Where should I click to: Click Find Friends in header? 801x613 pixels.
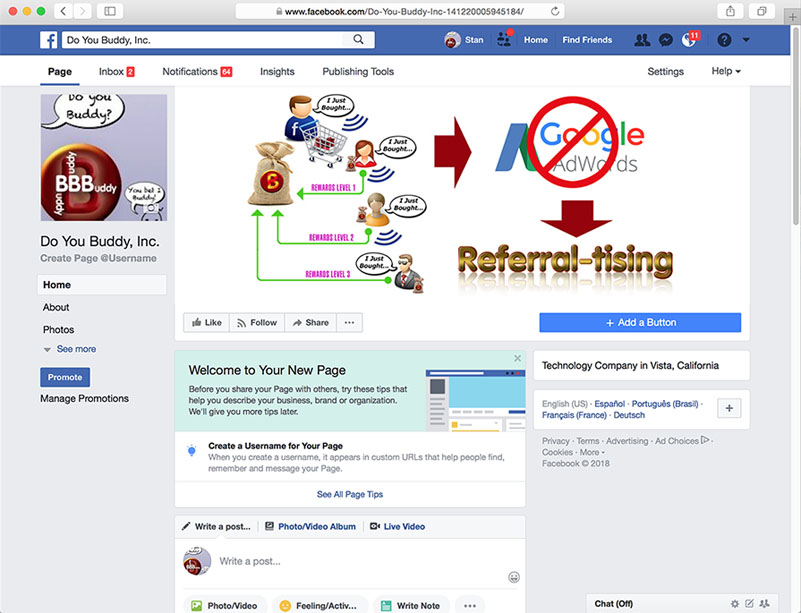[587, 40]
